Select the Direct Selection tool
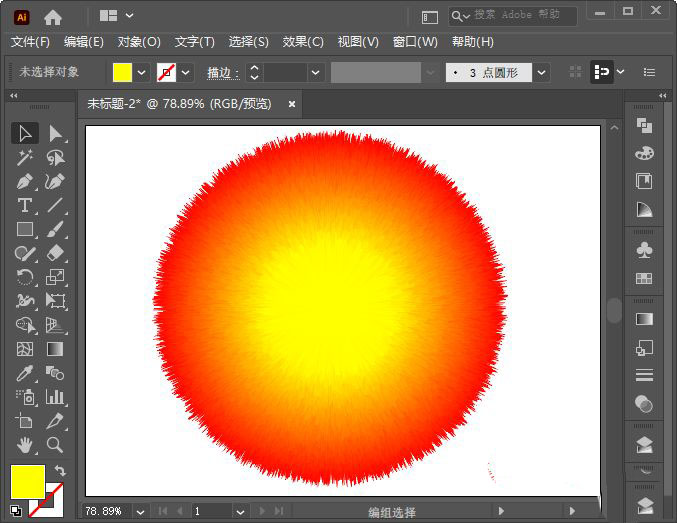 [x=56, y=133]
